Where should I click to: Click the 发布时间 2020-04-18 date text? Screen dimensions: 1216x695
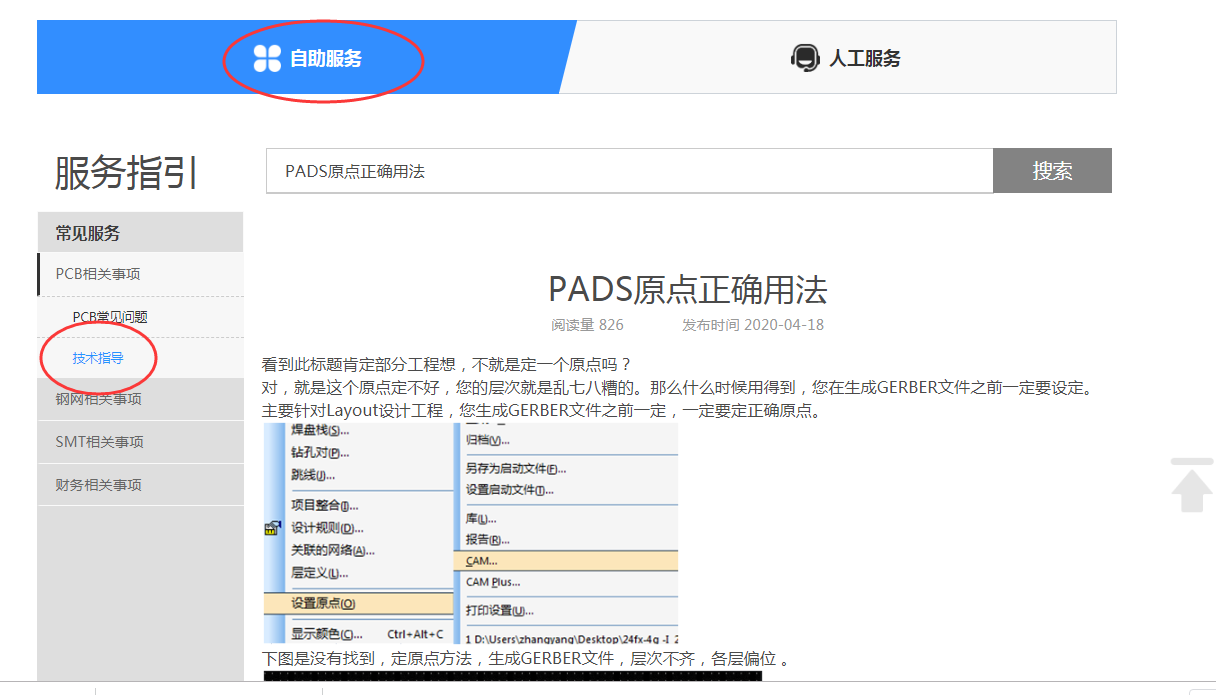(x=752, y=325)
